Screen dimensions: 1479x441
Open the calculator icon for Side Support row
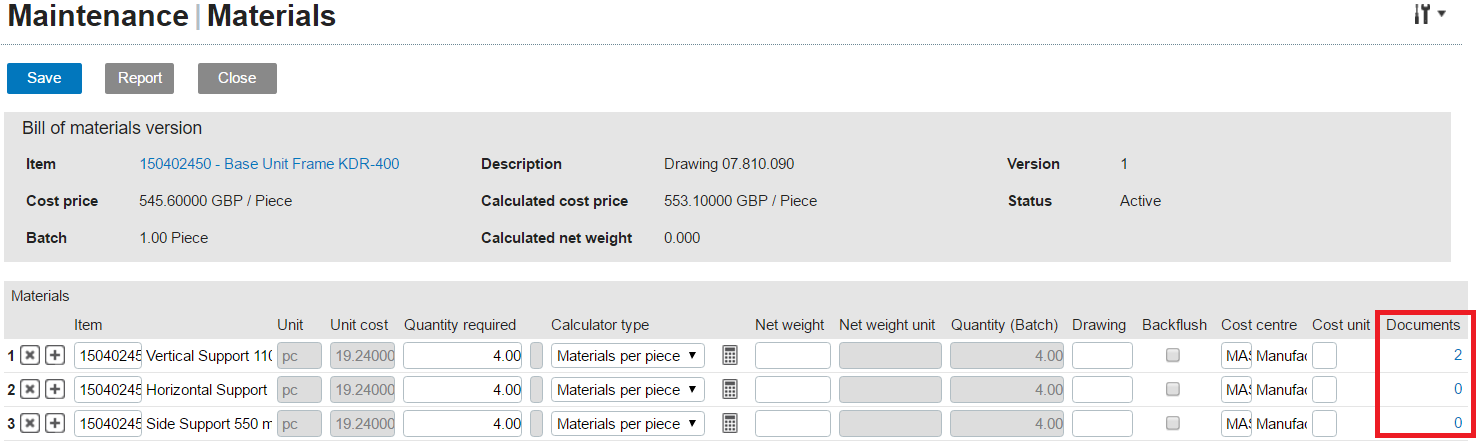click(730, 424)
